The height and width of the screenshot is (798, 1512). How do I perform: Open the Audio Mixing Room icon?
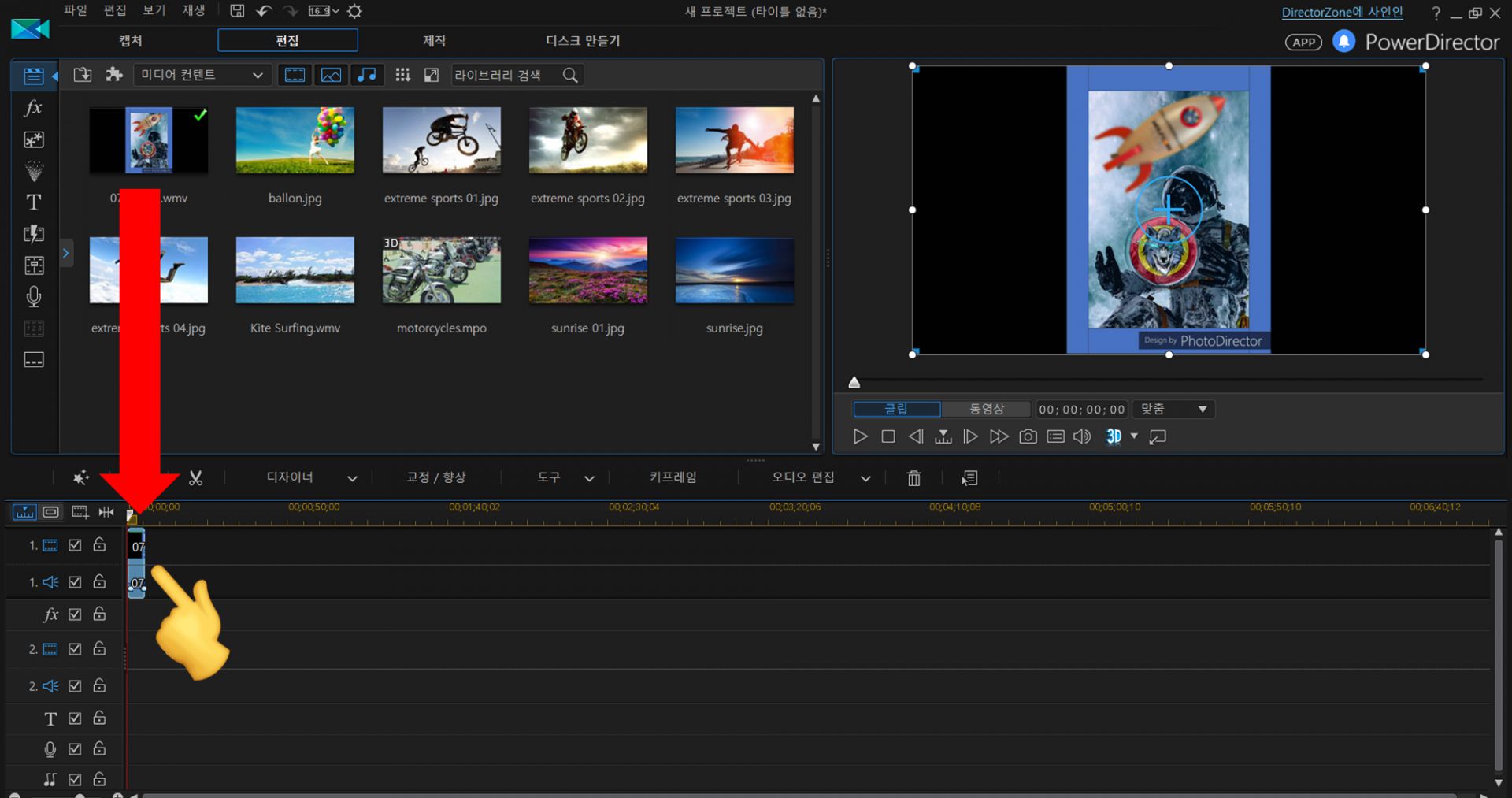(x=33, y=265)
